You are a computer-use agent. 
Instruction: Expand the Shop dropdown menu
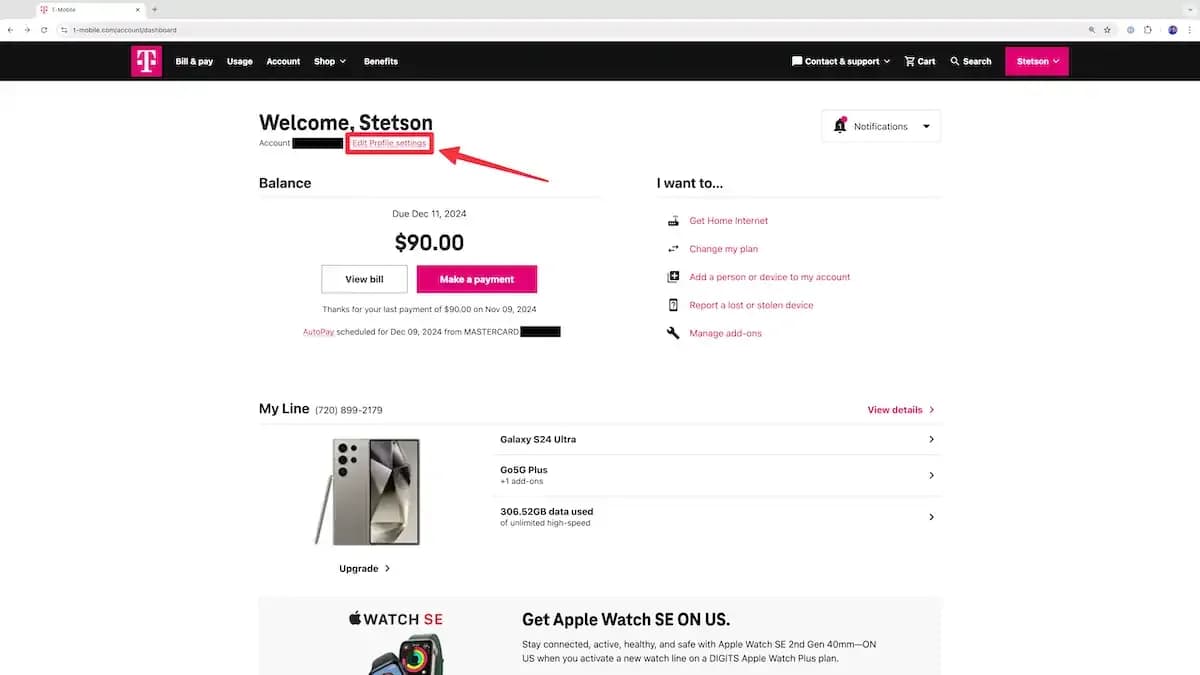click(x=330, y=61)
